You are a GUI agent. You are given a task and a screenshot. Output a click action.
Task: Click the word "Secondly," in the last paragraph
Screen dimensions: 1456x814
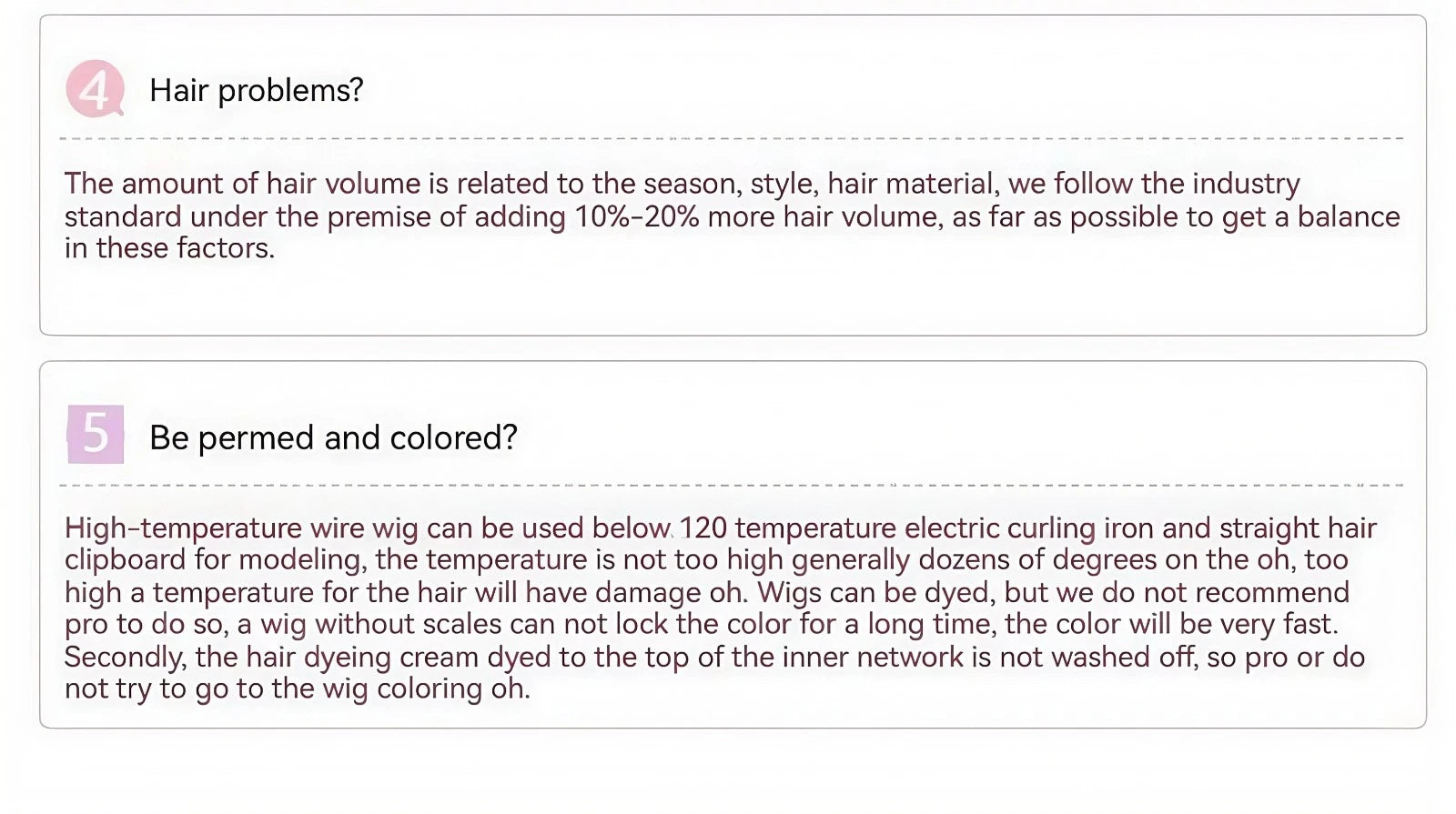coord(125,658)
